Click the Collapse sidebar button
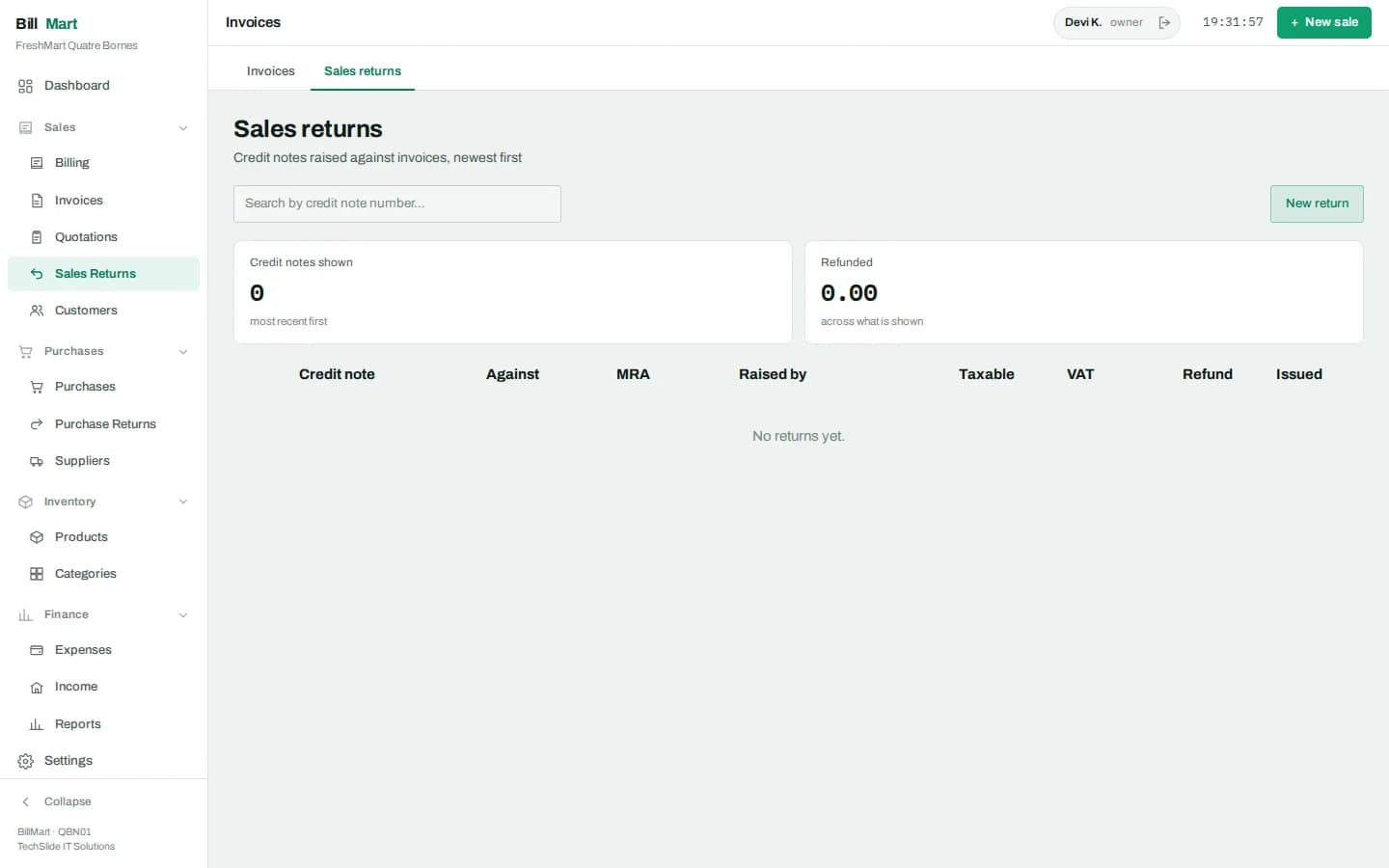Screen dimensions: 1389x868 (103, 801)
